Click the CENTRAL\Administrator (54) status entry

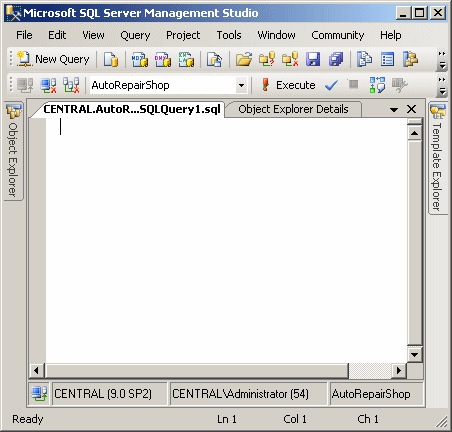[248, 394]
